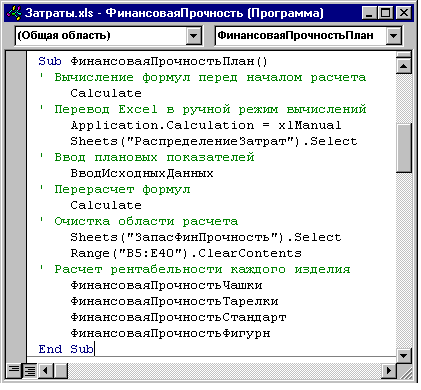Click the horizontal scrollbar thumb
The image size is (421, 390).
[60, 371]
